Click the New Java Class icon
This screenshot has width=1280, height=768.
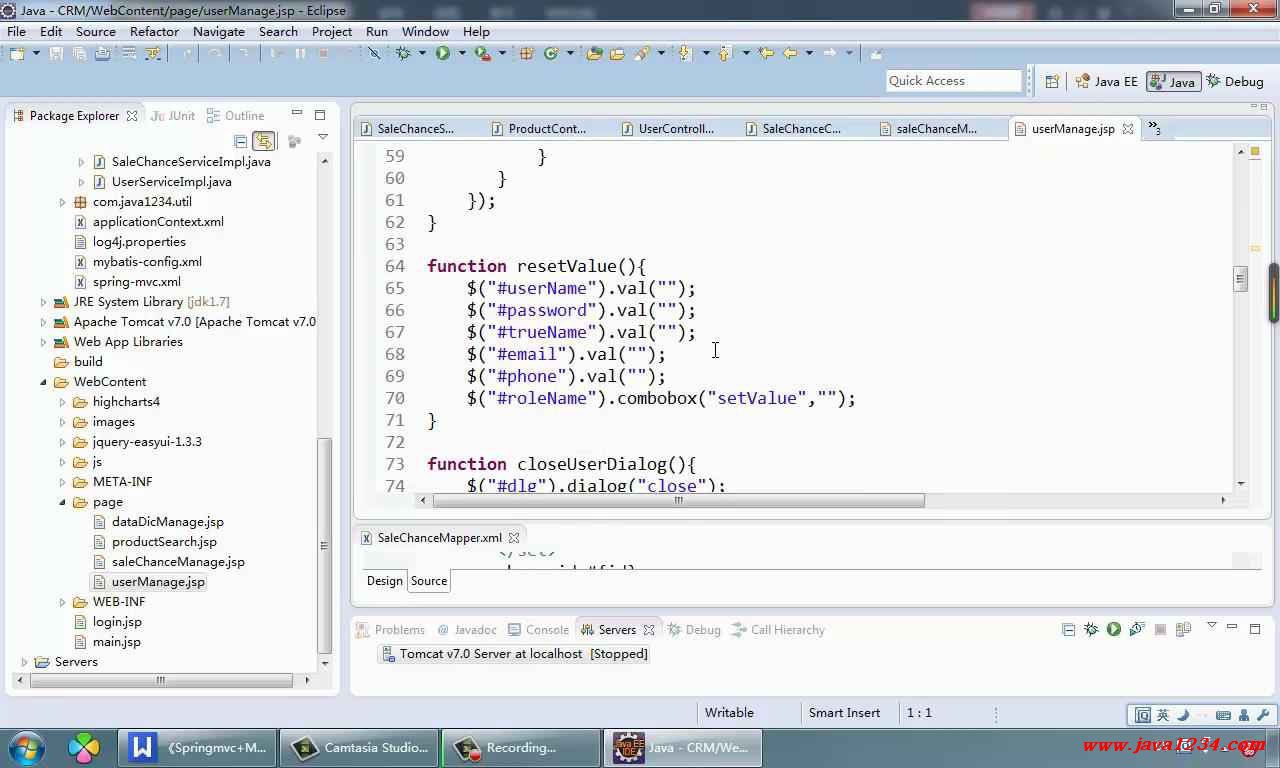551,54
